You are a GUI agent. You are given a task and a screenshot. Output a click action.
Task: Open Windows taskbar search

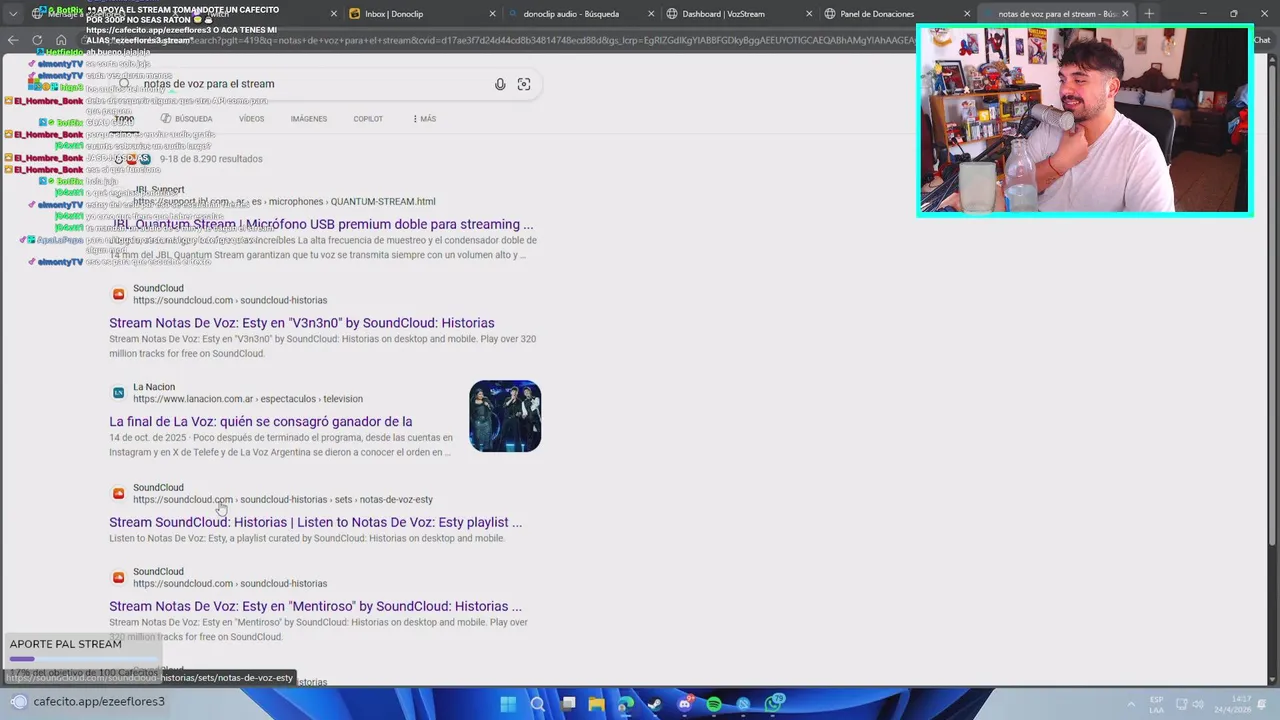coord(538,704)
